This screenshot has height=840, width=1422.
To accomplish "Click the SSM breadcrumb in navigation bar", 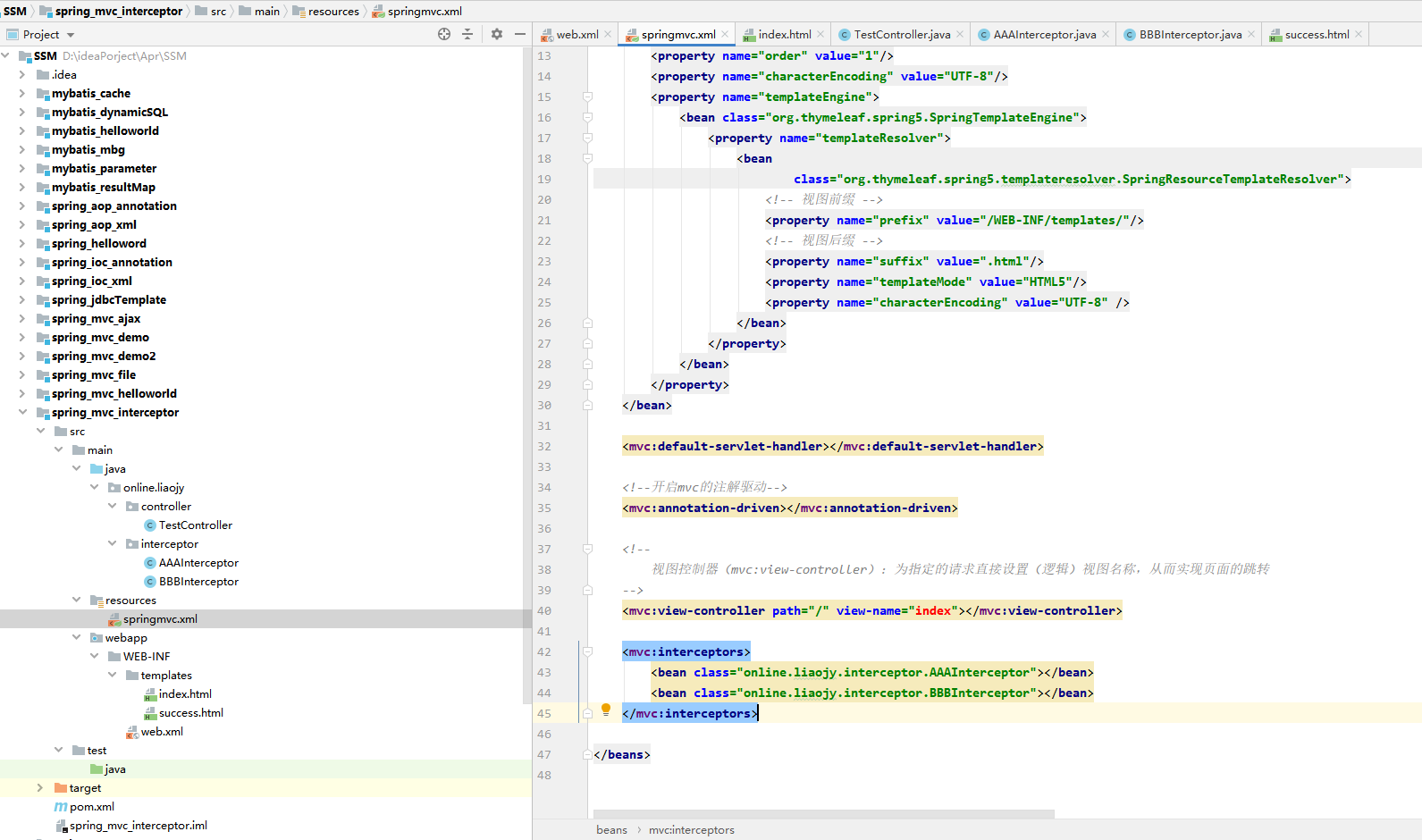I will click(15, 11).
